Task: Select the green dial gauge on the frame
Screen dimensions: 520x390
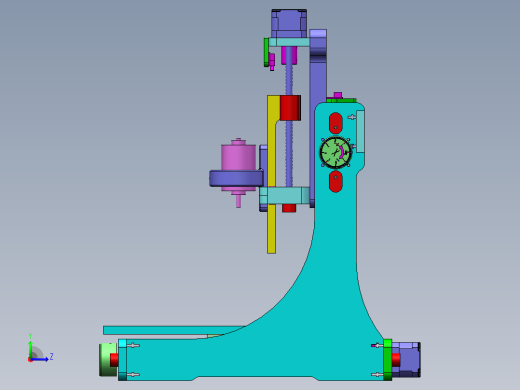Action: pos(336,152)
